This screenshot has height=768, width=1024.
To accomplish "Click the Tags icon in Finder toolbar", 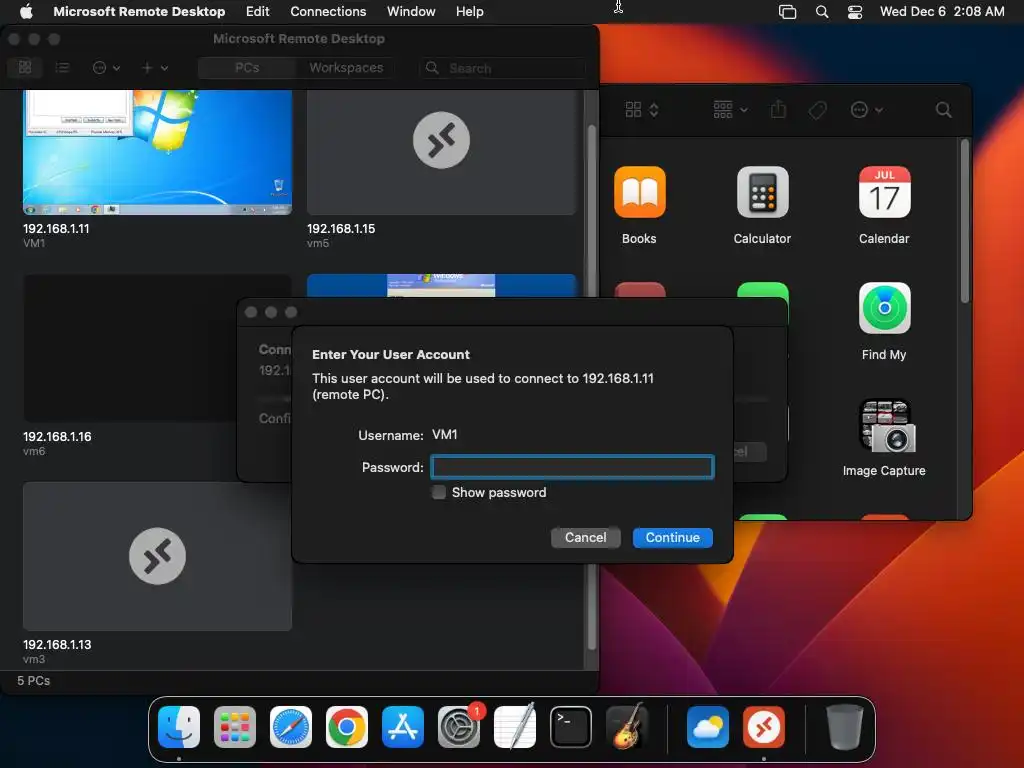I will pos(817,110).
